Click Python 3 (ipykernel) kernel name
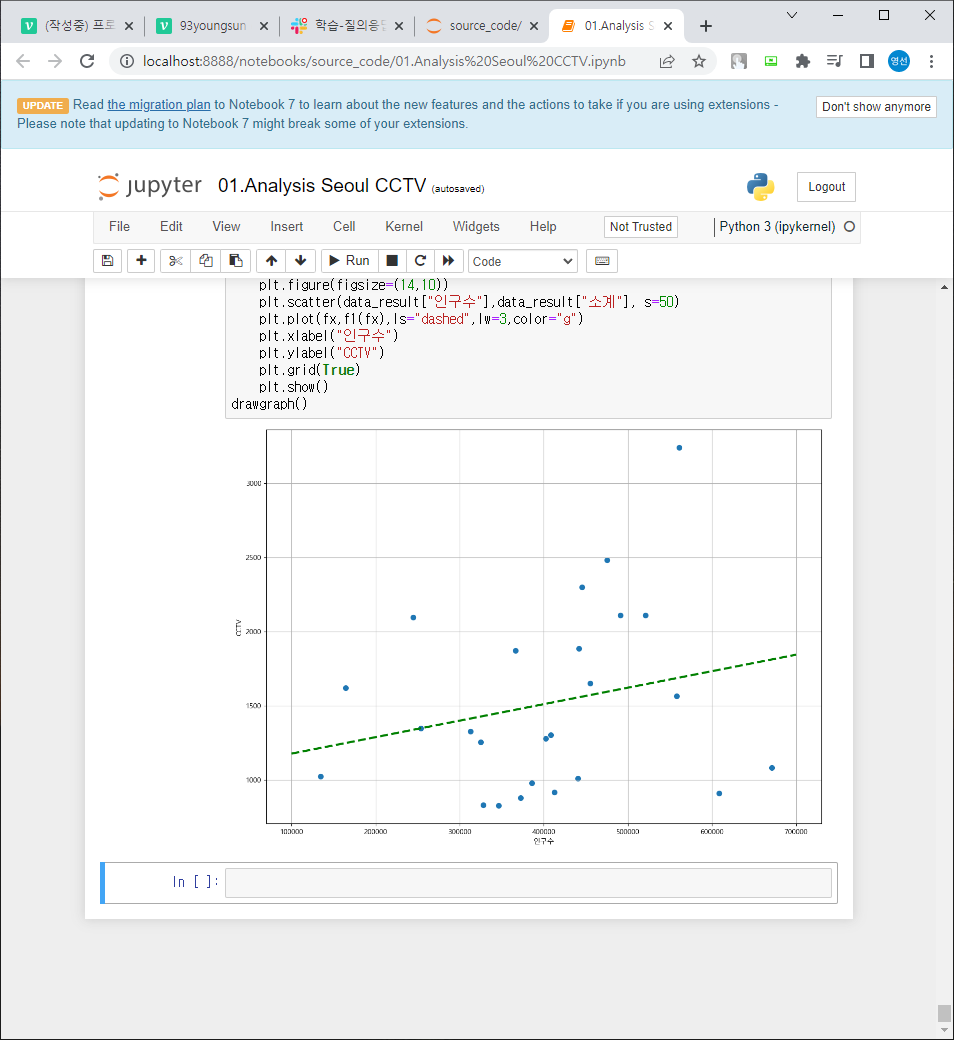The width and height of the screenshot is (954, 1040). click(x=777, y=227)
